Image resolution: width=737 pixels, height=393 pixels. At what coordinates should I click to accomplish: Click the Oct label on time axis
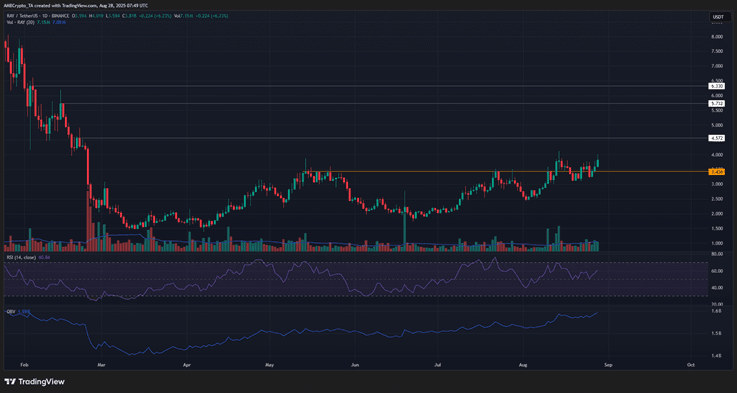(690, 365)
